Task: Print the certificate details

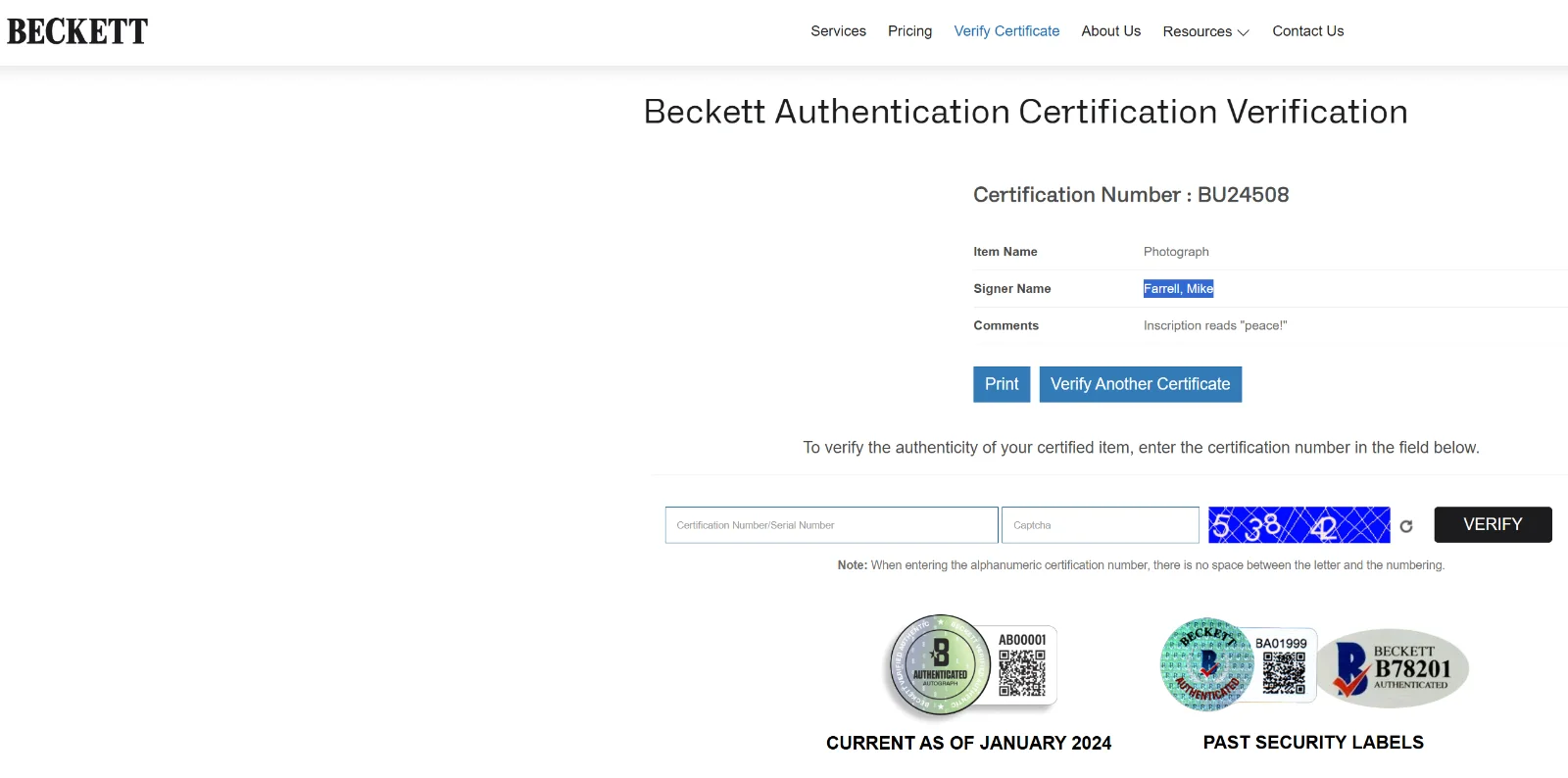Action: click(1002, 384)
